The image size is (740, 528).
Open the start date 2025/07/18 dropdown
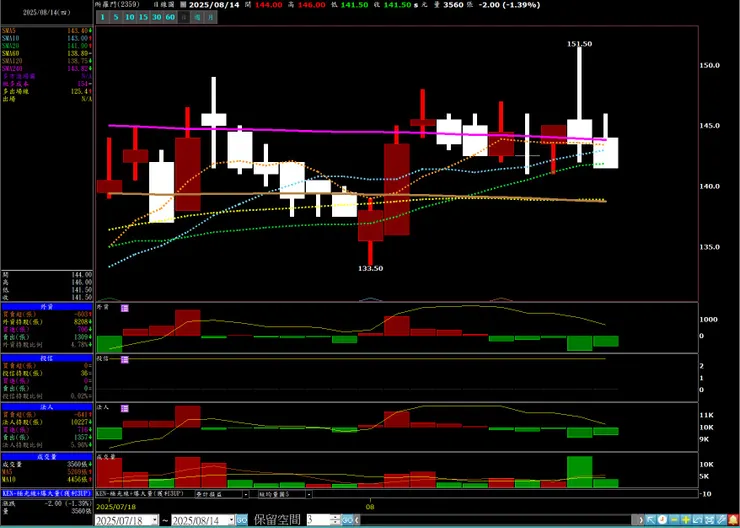[155, 520]
